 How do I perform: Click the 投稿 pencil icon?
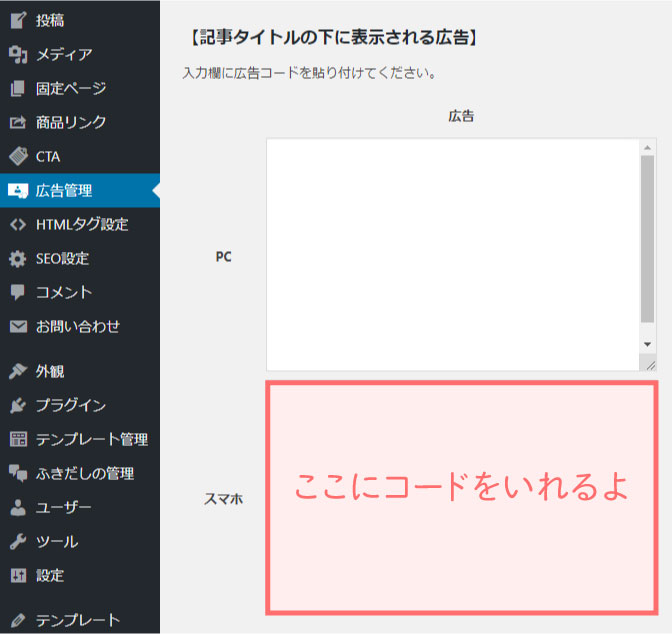tap(18, 20)
